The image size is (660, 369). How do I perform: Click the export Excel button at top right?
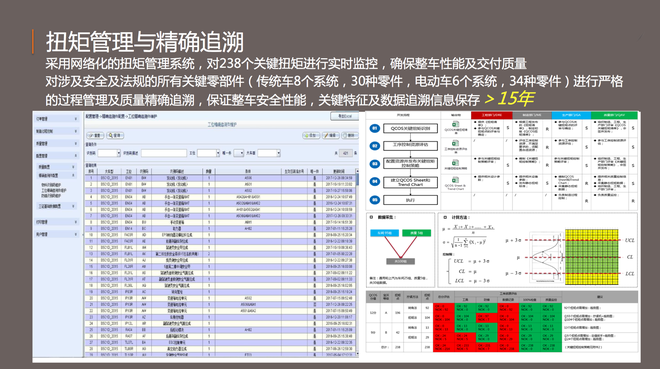point(344,116)
